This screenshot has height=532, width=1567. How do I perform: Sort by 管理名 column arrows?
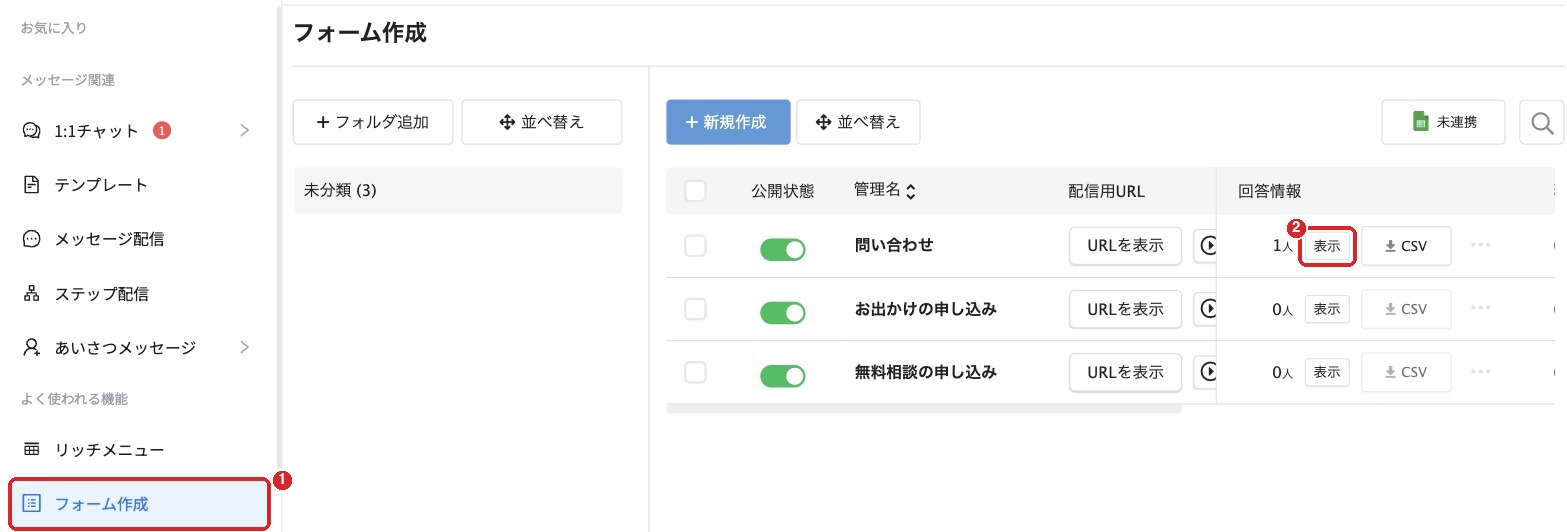tap(910, 191)
